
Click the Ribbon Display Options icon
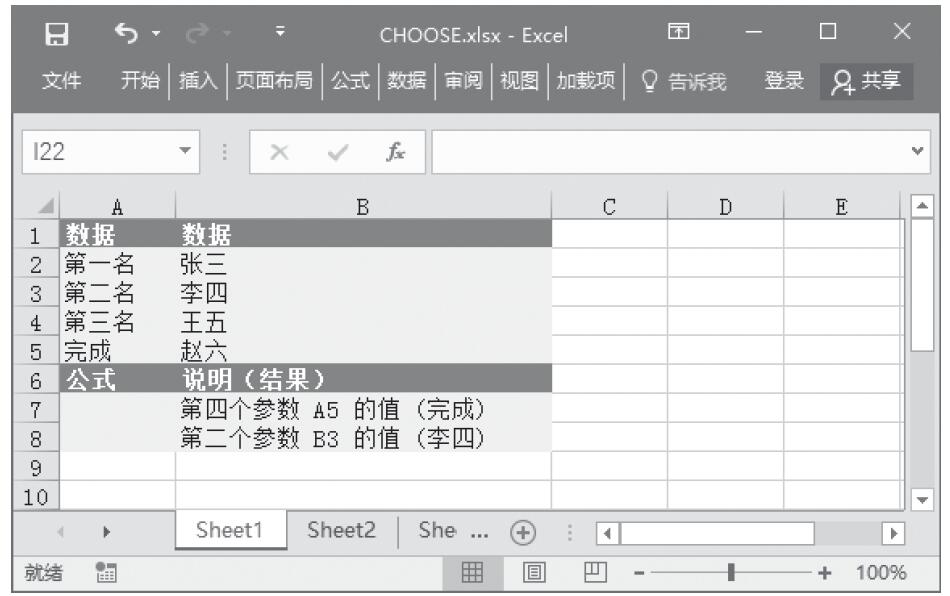coord(680,35)
